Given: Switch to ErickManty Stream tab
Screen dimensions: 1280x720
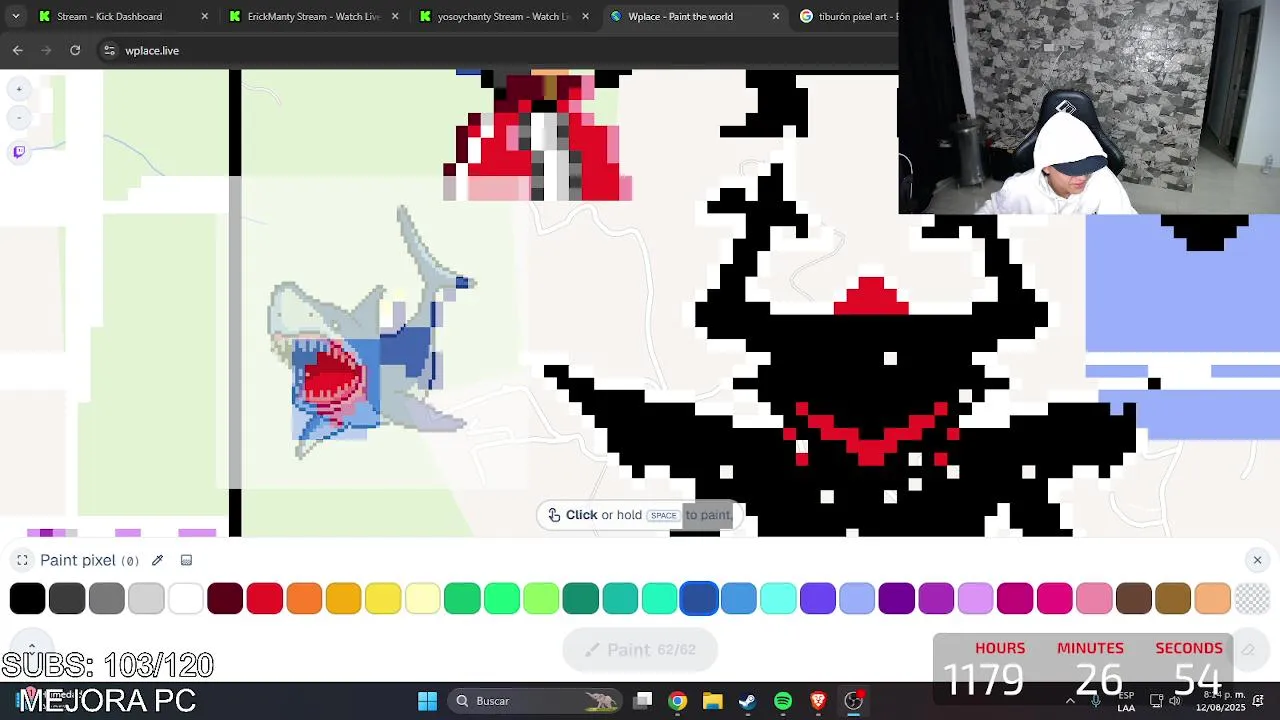Looking at the screenshot, I should pos(314,16).
